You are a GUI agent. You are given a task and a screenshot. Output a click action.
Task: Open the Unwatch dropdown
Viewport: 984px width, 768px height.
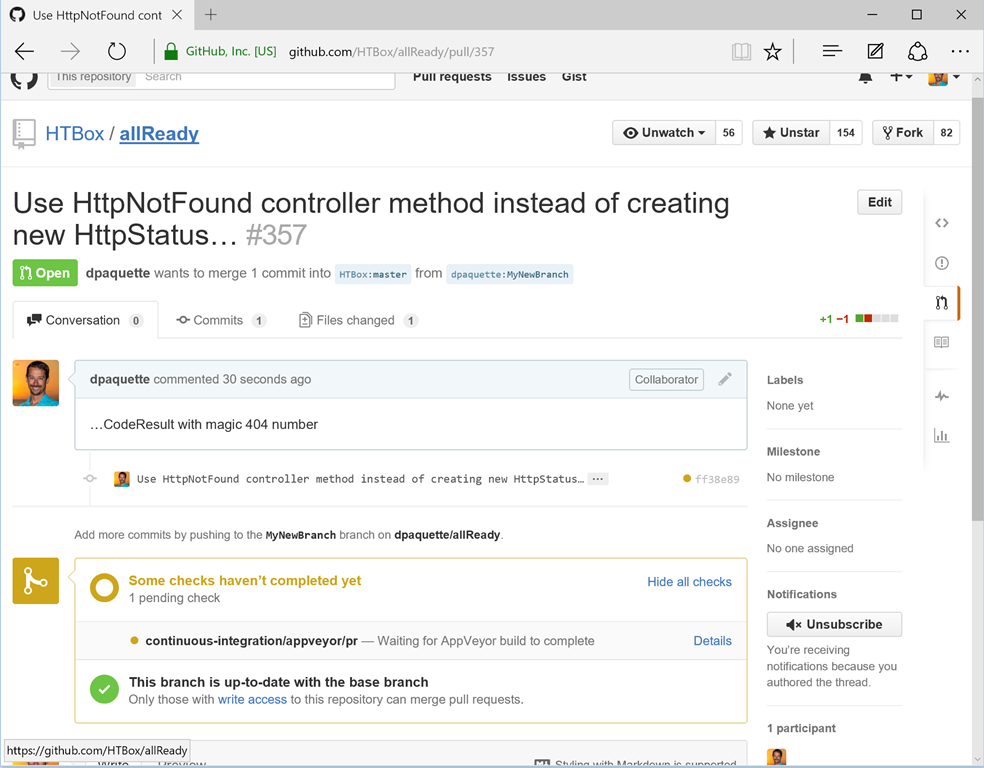click(x=664, y=133)
